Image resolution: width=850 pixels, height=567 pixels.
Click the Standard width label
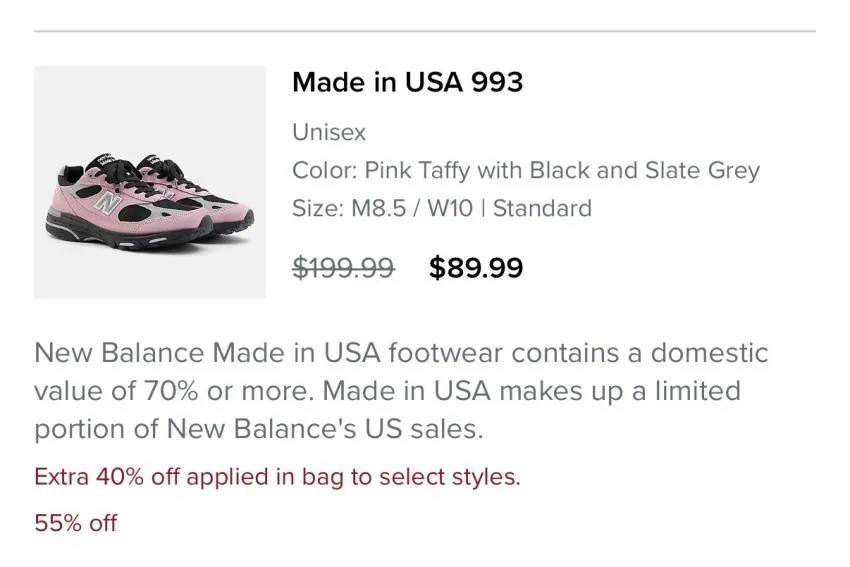[542, 208]
